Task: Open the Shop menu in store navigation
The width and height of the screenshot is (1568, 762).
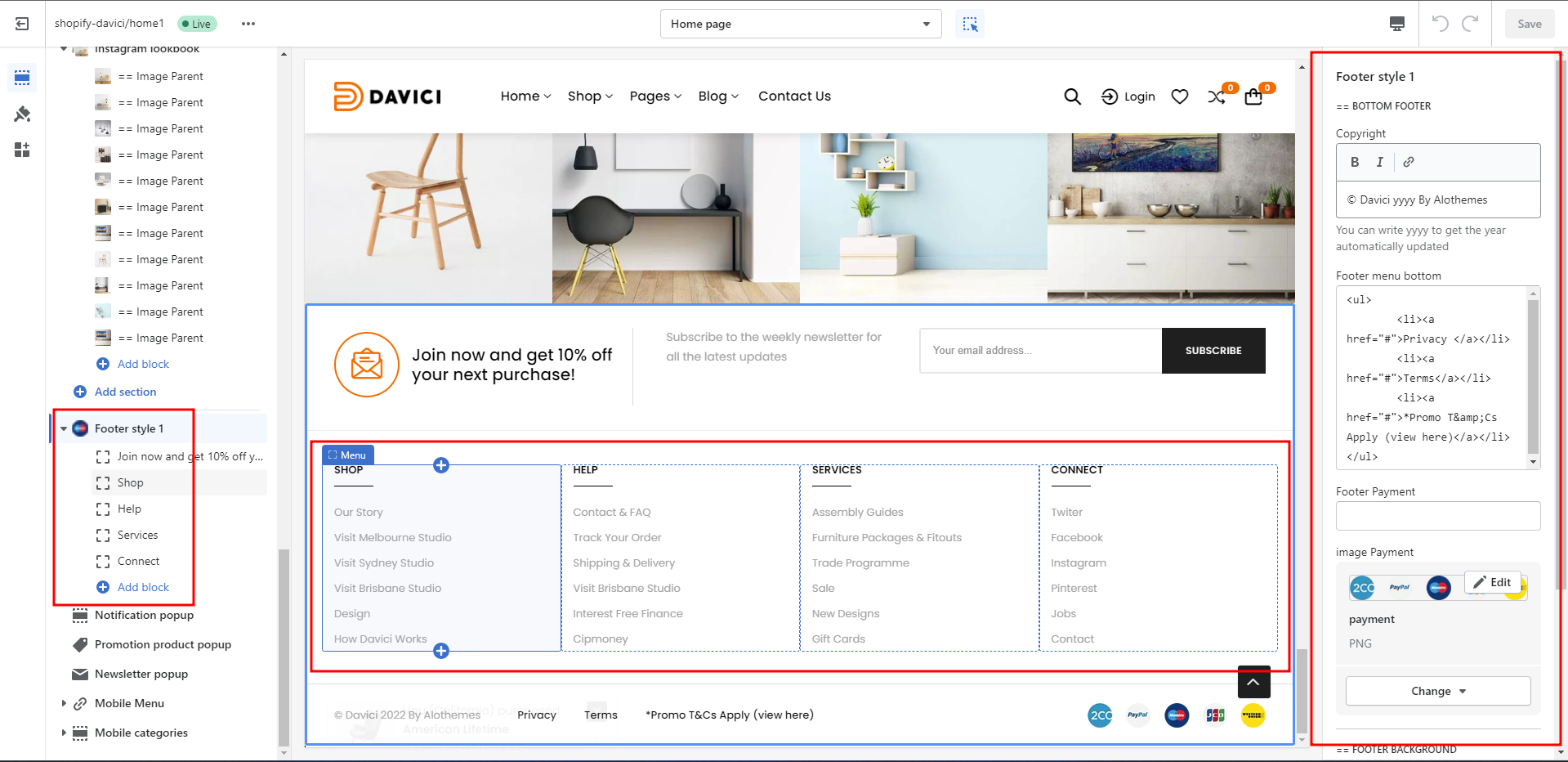Action: coord(589,96)
